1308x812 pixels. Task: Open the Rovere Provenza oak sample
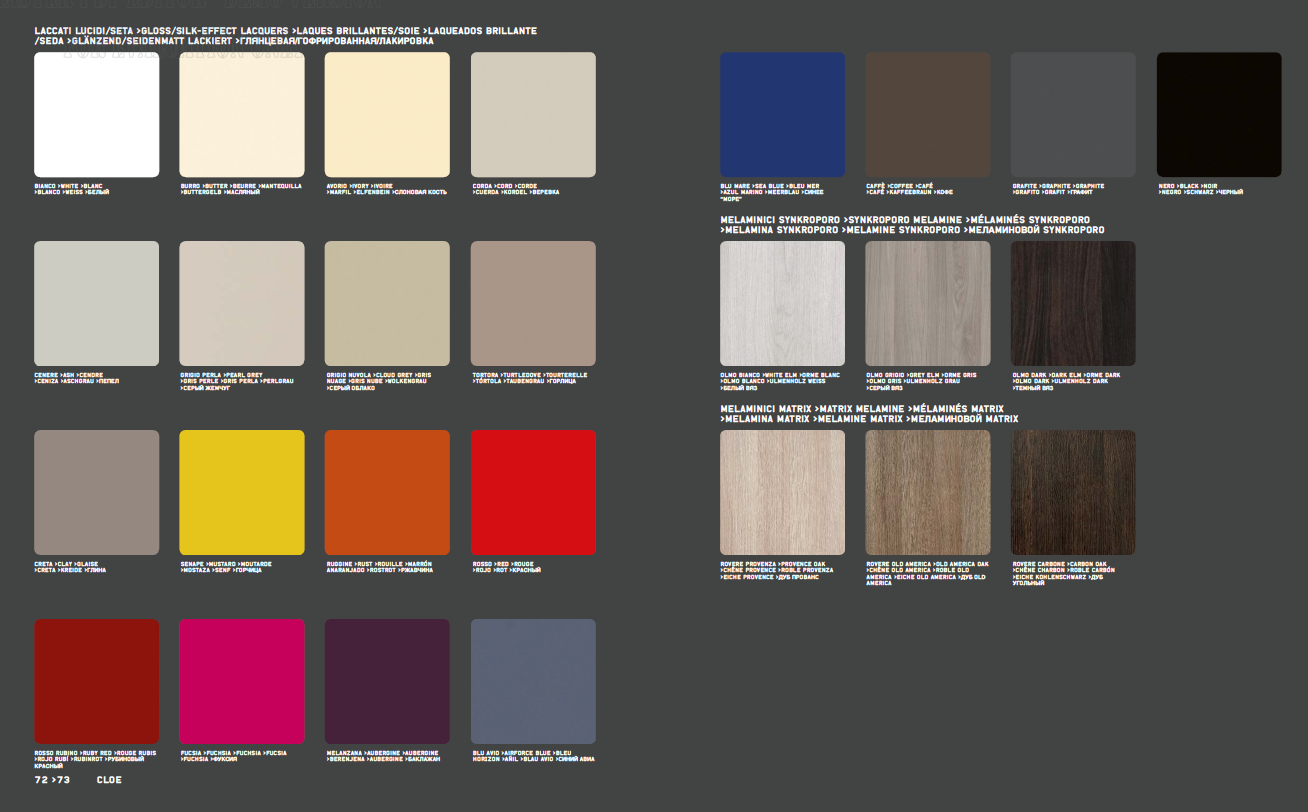coord(782,492)
